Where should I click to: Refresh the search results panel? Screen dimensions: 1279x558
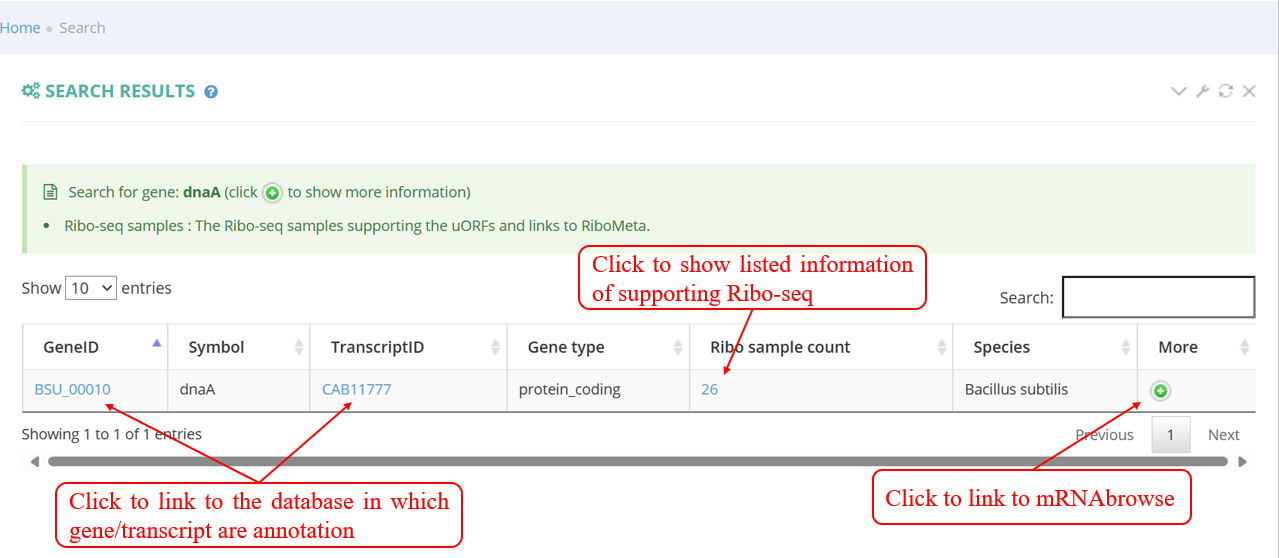(1226, 91)
